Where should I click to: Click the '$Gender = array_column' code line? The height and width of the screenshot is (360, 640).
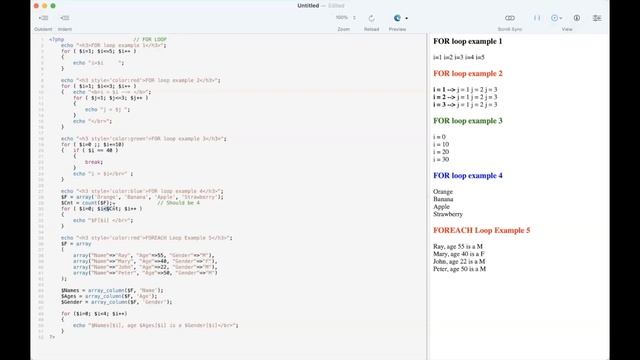coord(117,302)
